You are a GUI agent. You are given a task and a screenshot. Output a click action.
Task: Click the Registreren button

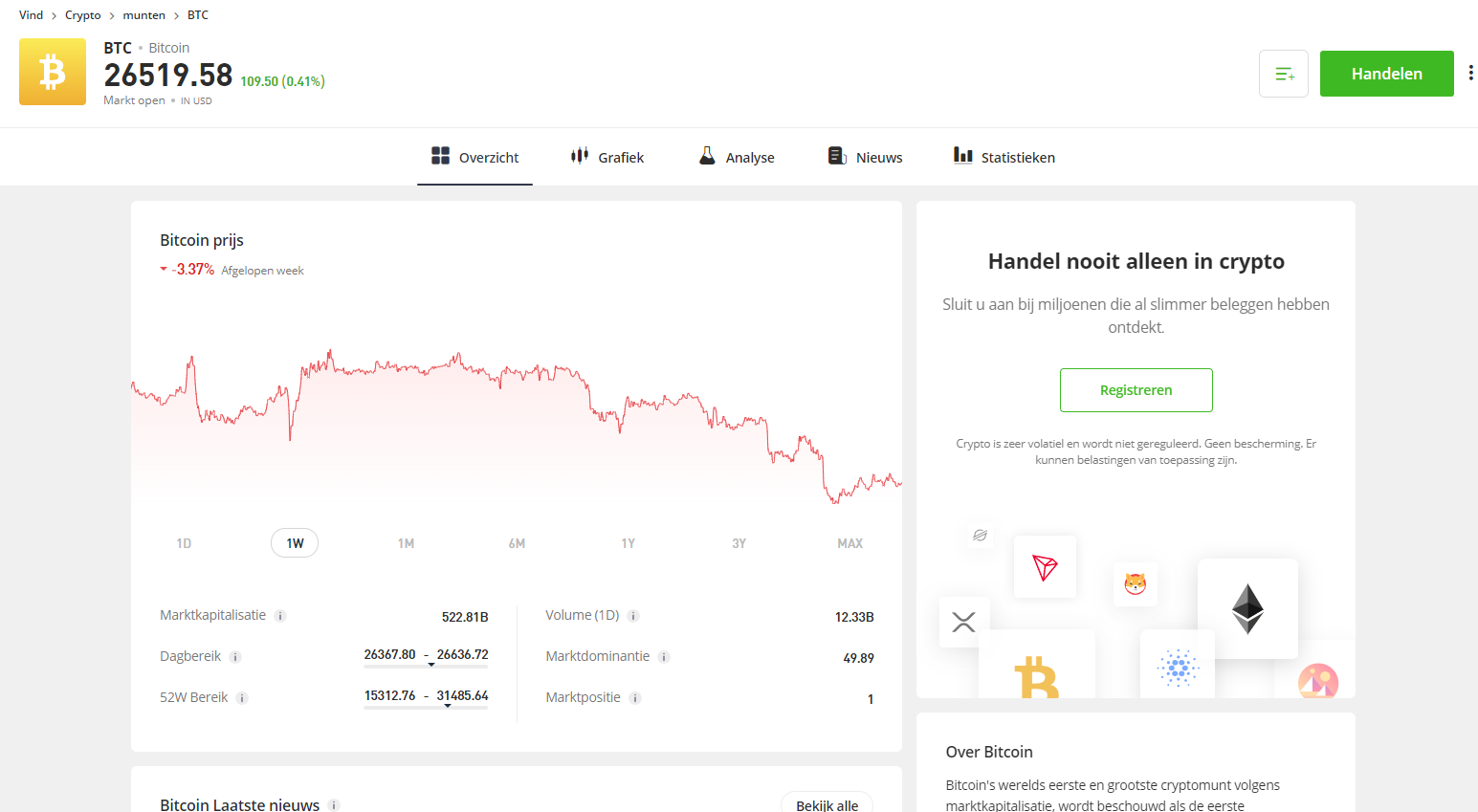1136,390
